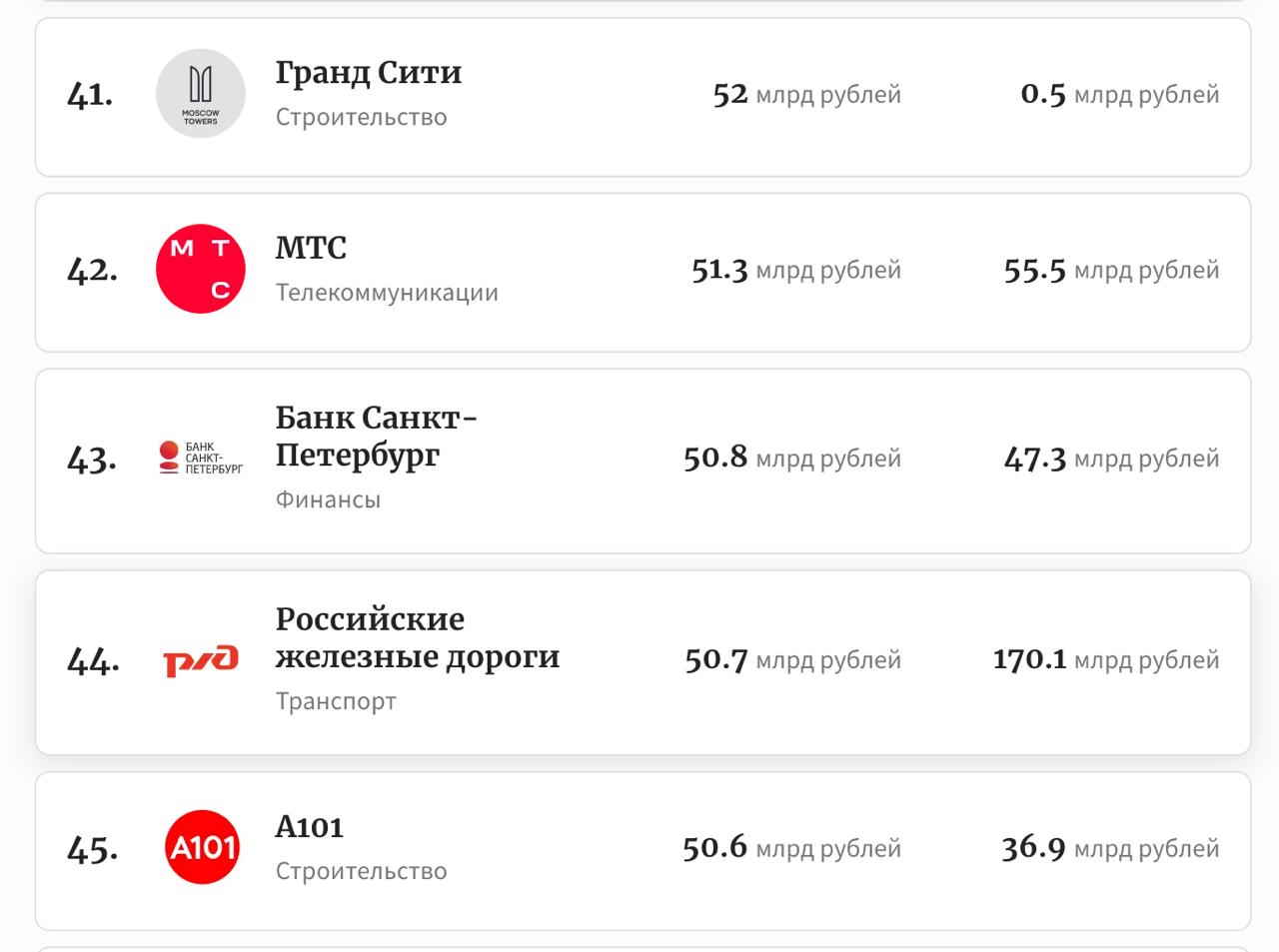Click the 55.5 млрд рублей figure
The height and width of the screenshot is (952, 1279).
coord(1112,270)
